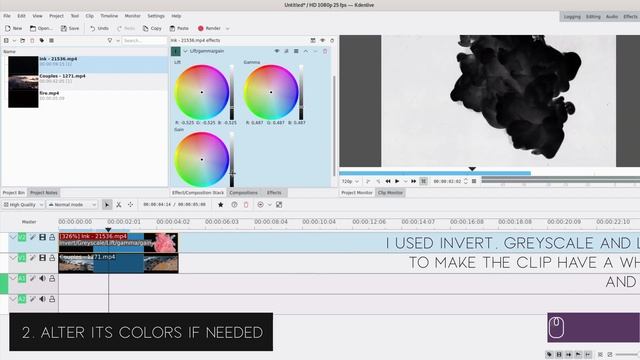Mute audio track A2

[x=42, y=299]
